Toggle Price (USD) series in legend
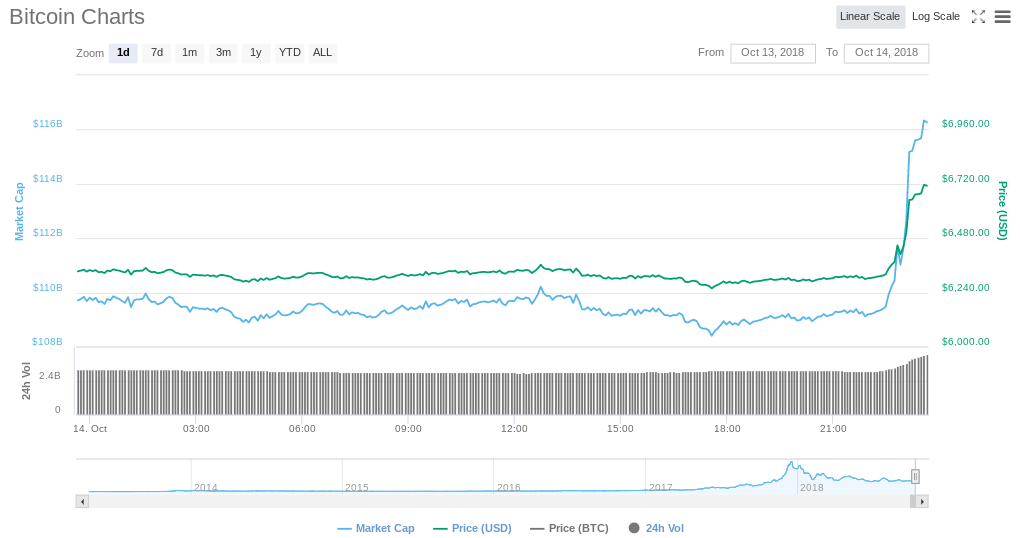The image size is (1020, 538). (472, 528)
